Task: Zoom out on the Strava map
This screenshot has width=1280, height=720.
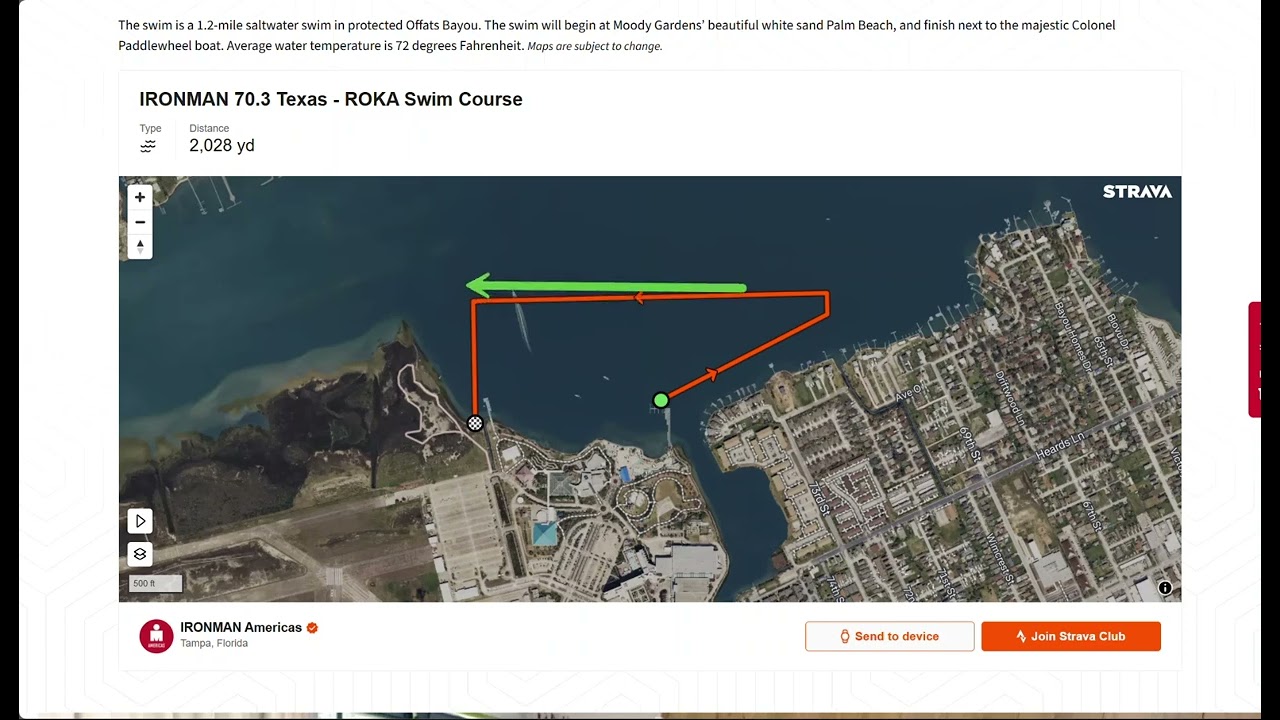Action: [x=140, y=222]
